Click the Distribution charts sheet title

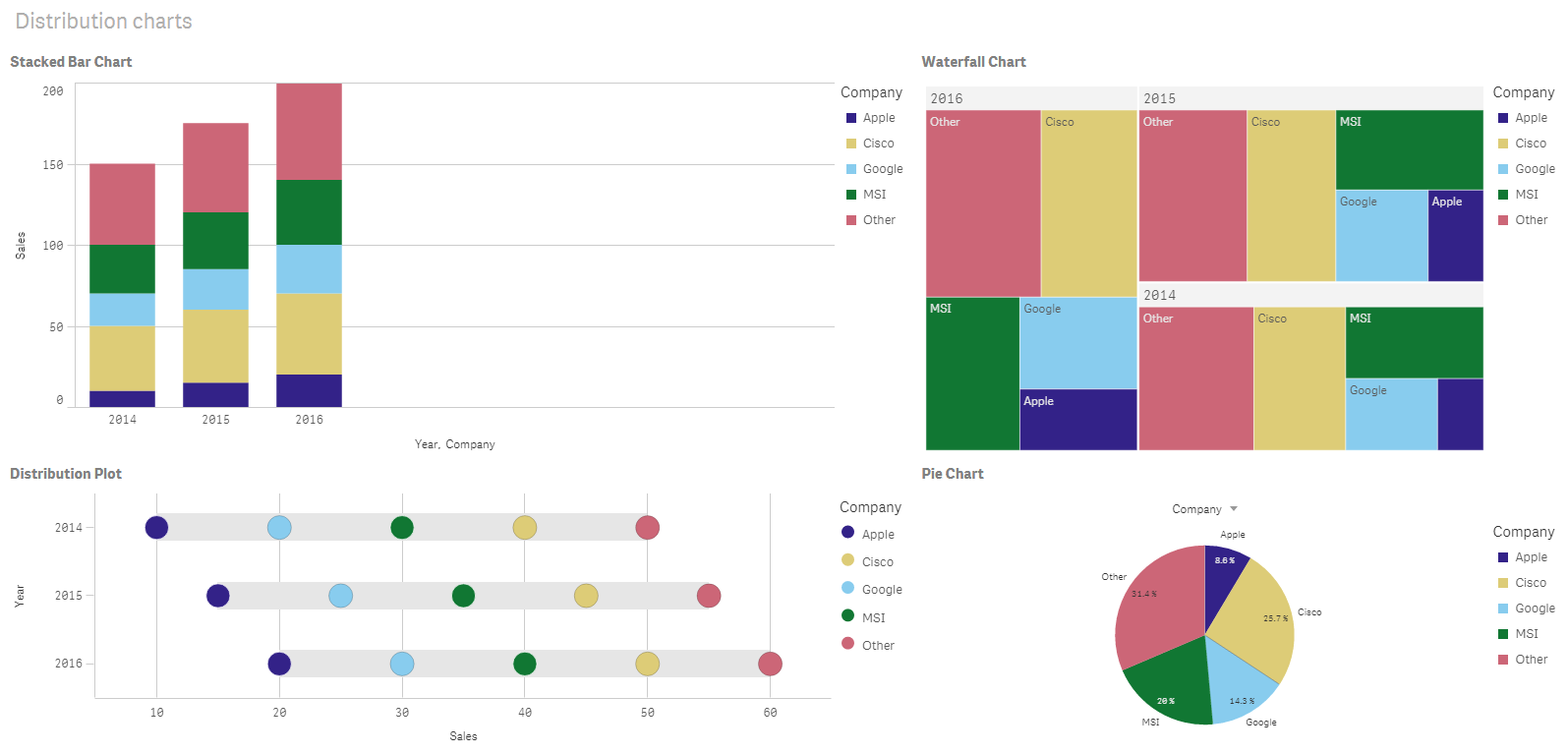[x=104, y=22]
